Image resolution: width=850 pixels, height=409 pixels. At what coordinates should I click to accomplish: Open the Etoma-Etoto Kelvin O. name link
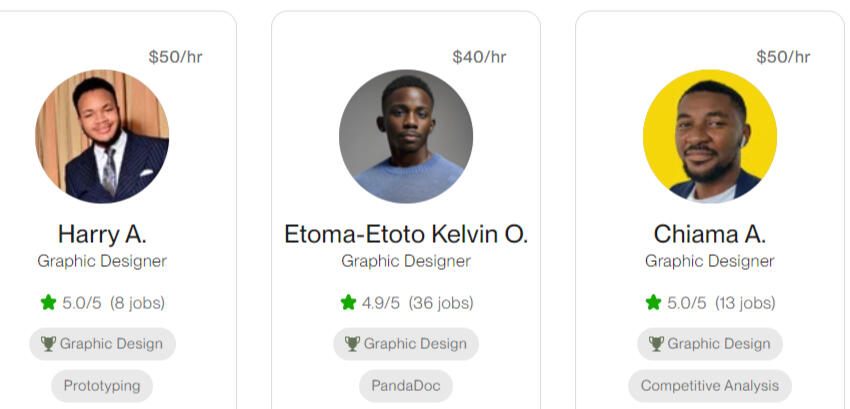pyautogui.click(x=406, y=235)
